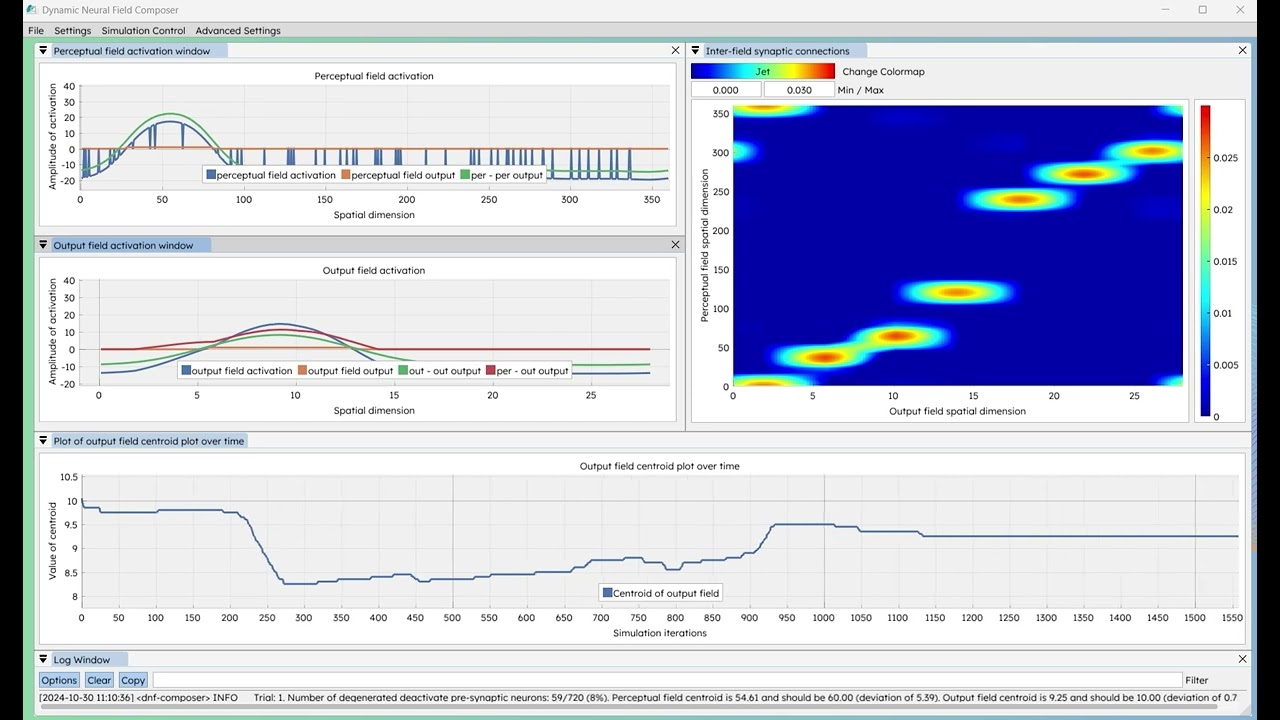The height and width of the screenshot is (720, 1280).
Task: Close the Log Window panel
Action: [x=1243, y=659]
